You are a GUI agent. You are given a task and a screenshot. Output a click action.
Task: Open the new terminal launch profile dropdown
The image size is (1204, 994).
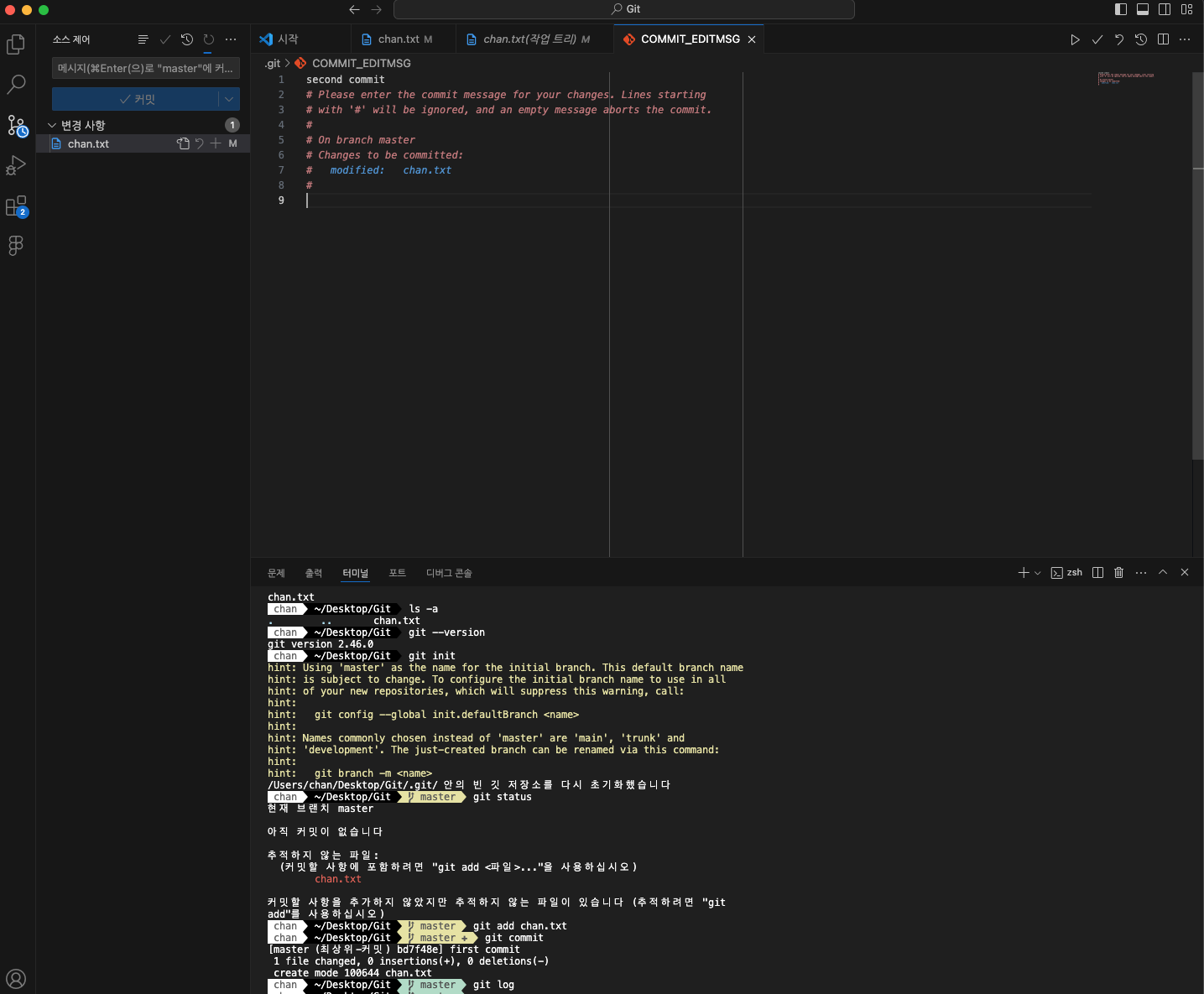1038,573
